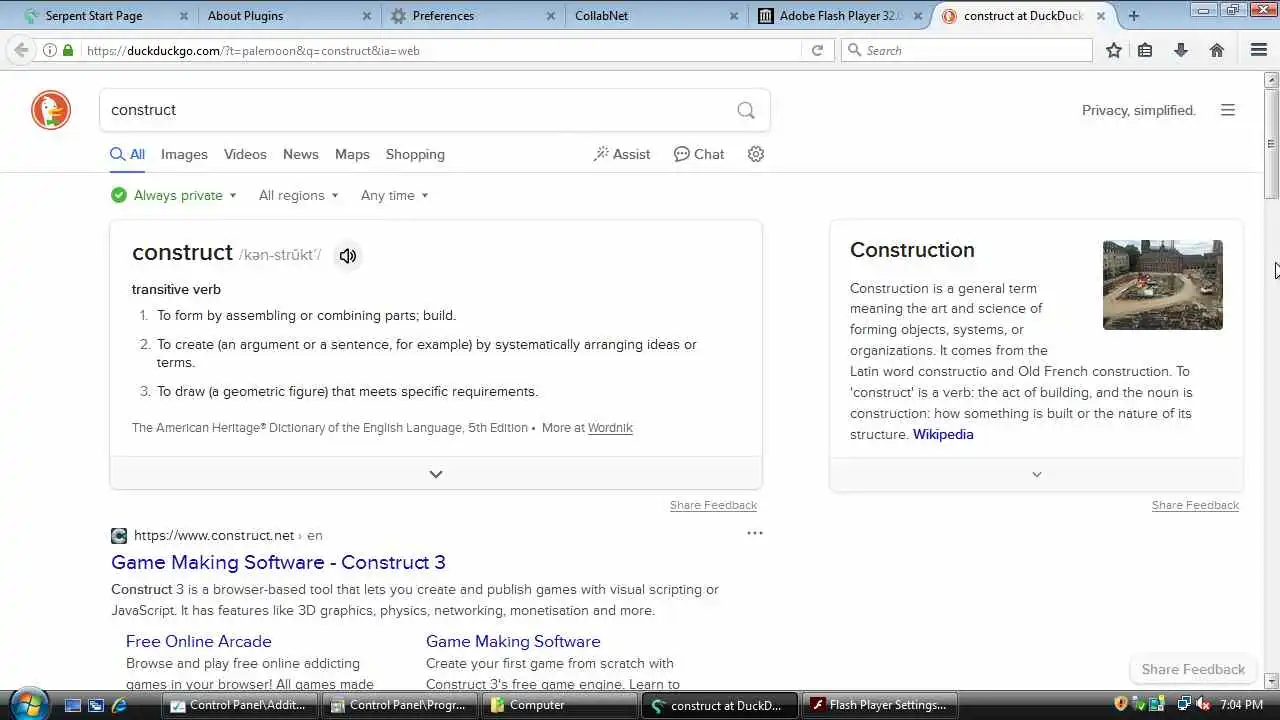Open the Assist feature
The image size is (1280, 720).
coord(622,154)
